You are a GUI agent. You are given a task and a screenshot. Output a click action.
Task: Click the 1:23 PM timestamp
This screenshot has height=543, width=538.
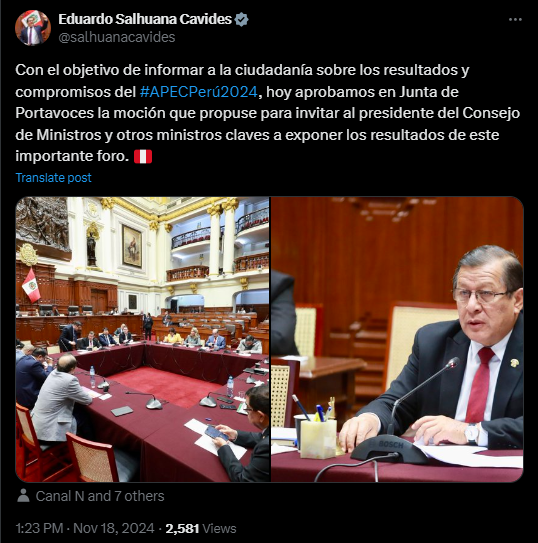tap(39, 528)
